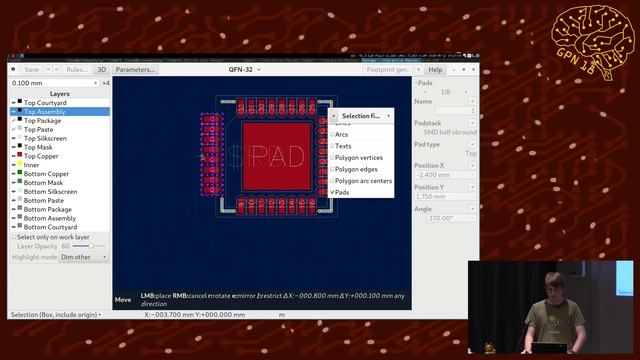640x360 pixels.
Task: Select the Inner layer row
Action: 60,165
